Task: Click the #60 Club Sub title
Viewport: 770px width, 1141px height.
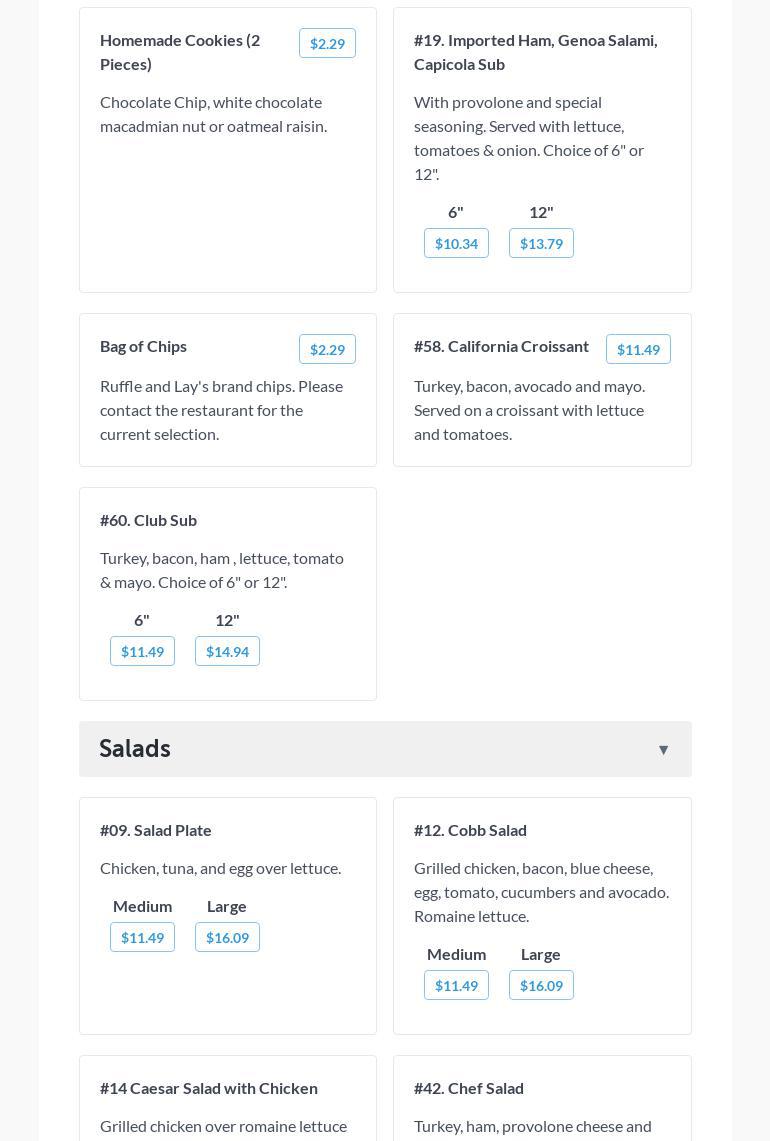Action: [148, 520]
